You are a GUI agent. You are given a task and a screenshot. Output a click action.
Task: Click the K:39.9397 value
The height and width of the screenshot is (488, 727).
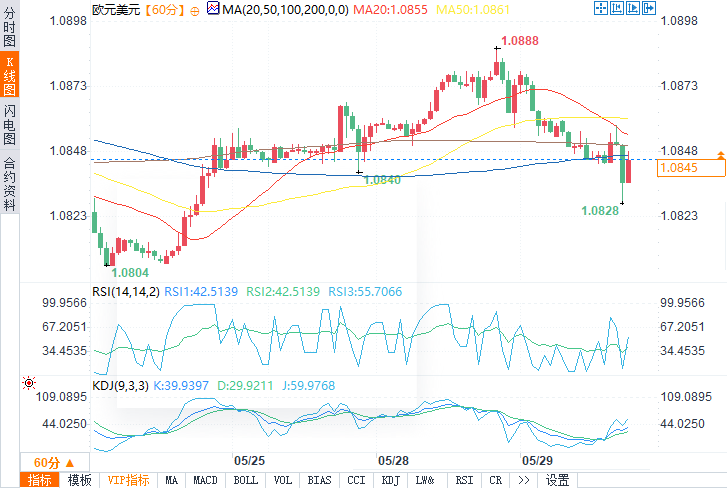(181, 386)
